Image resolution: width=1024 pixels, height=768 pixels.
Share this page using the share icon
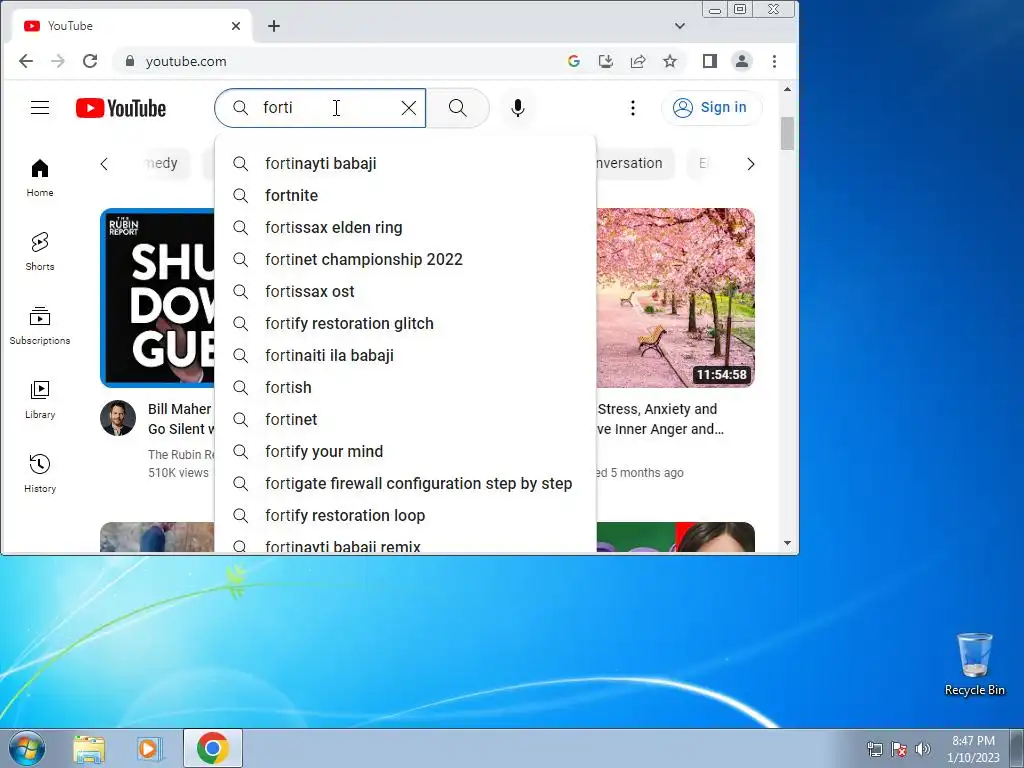point(638,61)
